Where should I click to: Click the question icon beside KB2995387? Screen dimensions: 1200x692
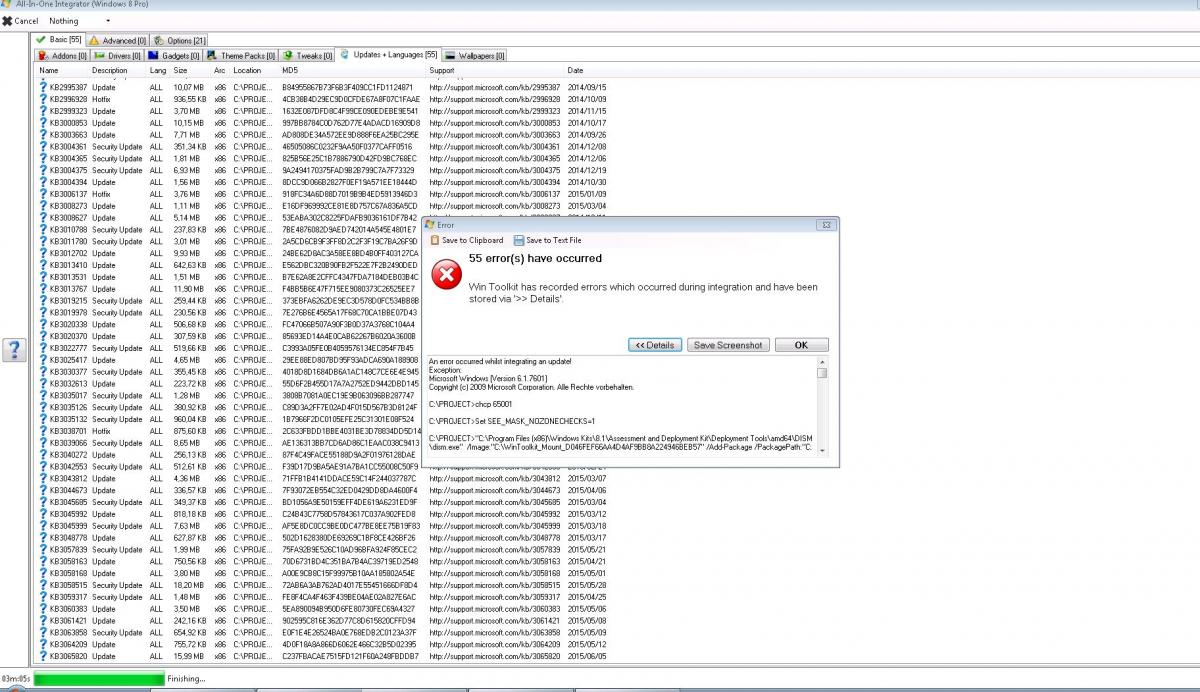tap(43, 87)
